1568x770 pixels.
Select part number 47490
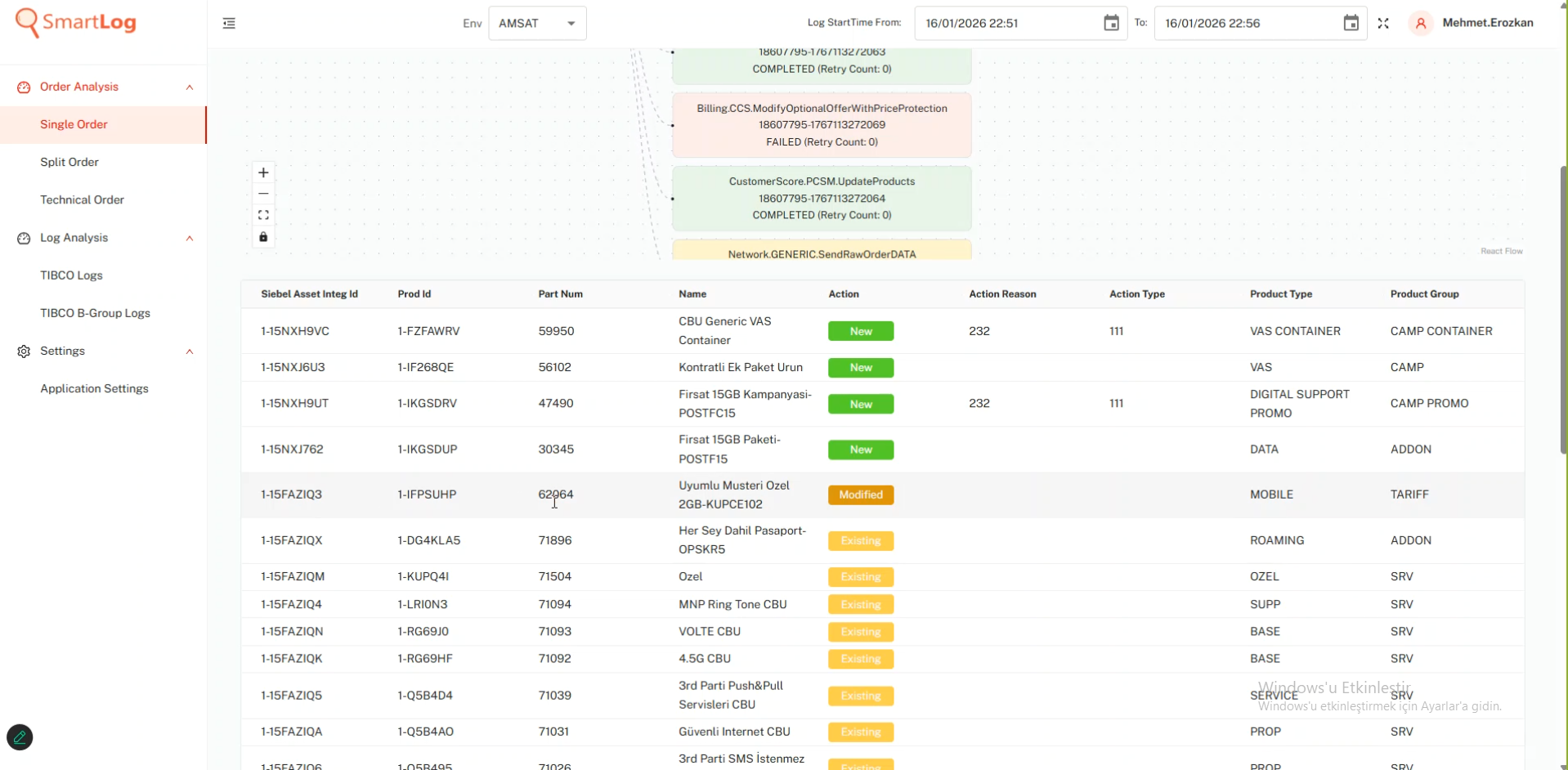tap(556, 403)
